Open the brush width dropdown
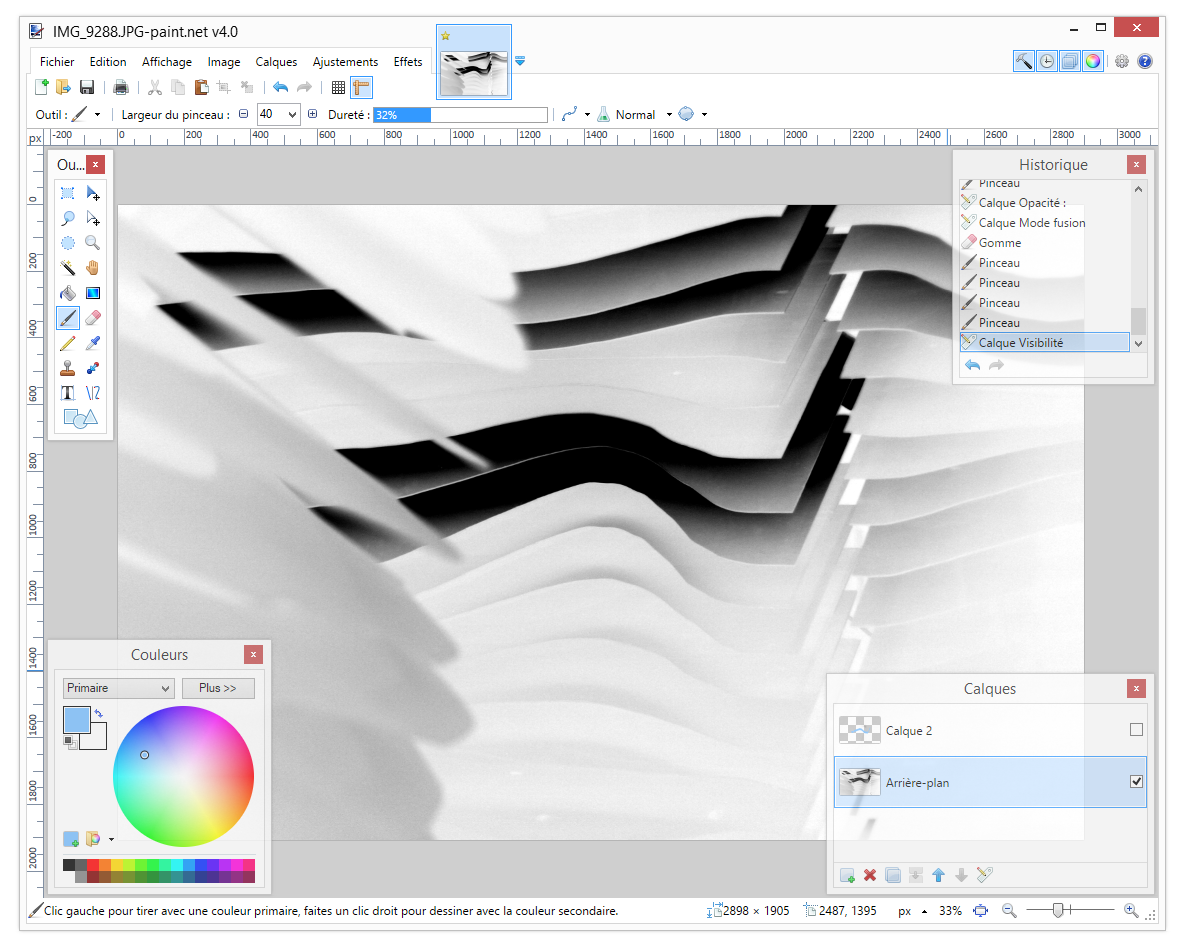Image resolution: width=1185 pixels, height=946 pixels. tap(292, 115)
